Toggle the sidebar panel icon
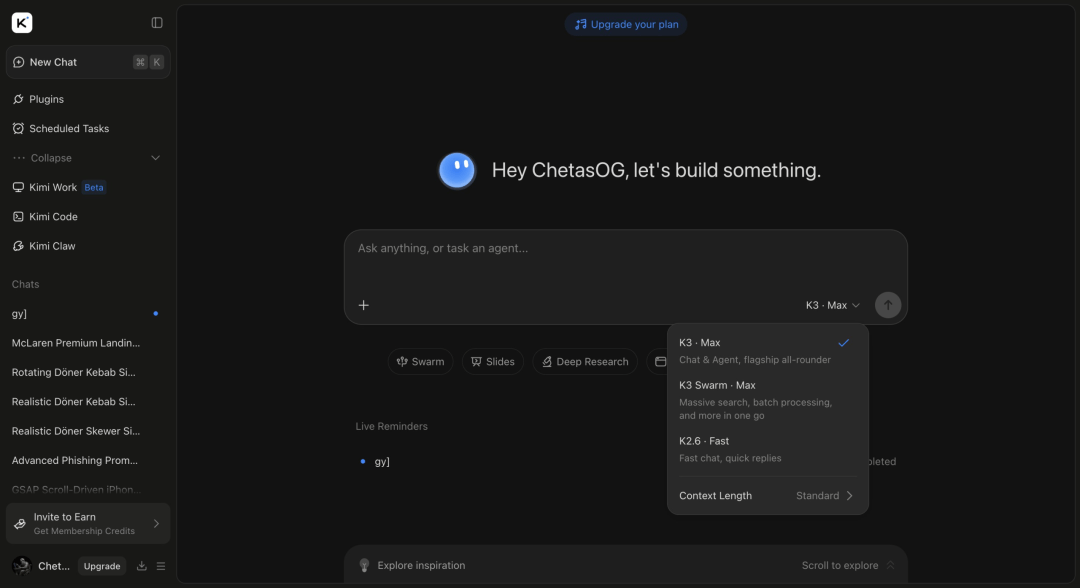Viewport: 1080px width, 588px height. point(157,23)
